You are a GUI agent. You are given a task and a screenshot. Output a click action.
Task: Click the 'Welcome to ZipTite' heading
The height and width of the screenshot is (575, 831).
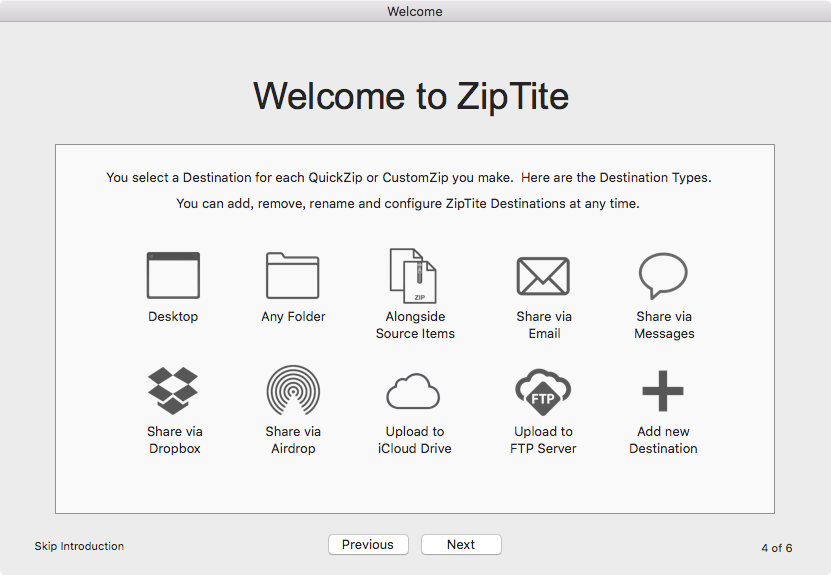pos(411,96)
